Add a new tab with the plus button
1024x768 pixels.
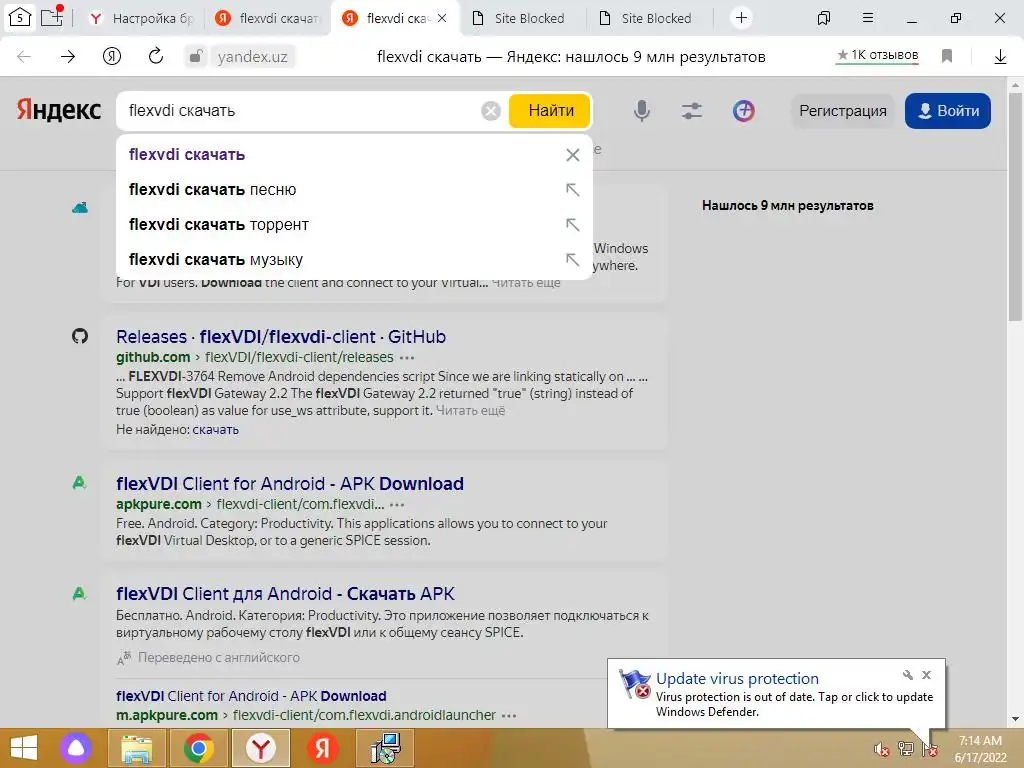741,18
